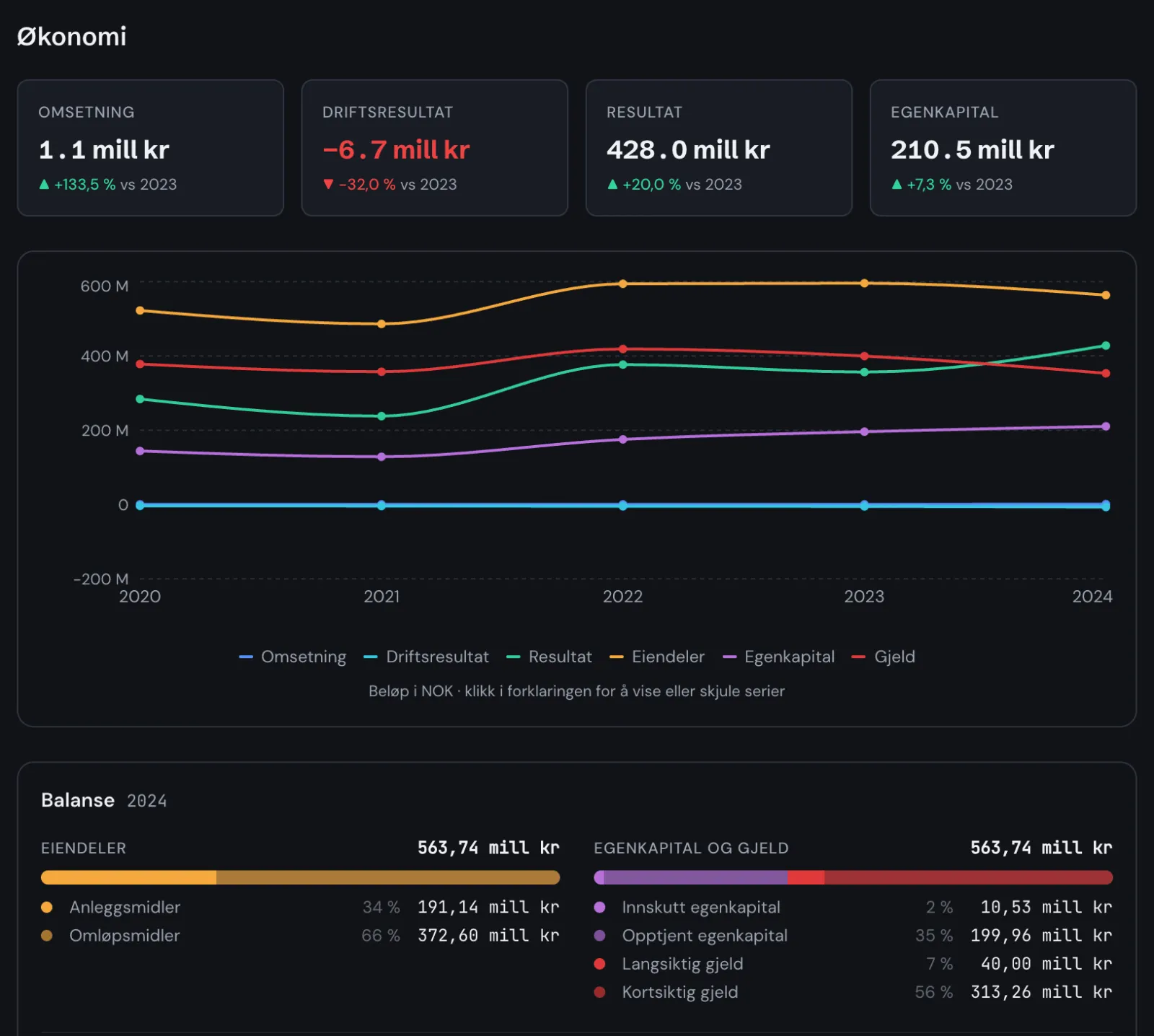The width and height of the screenshot is (1154, 1036).
Task: Click the Økonomi page heading
Action: tap(72, 36)
